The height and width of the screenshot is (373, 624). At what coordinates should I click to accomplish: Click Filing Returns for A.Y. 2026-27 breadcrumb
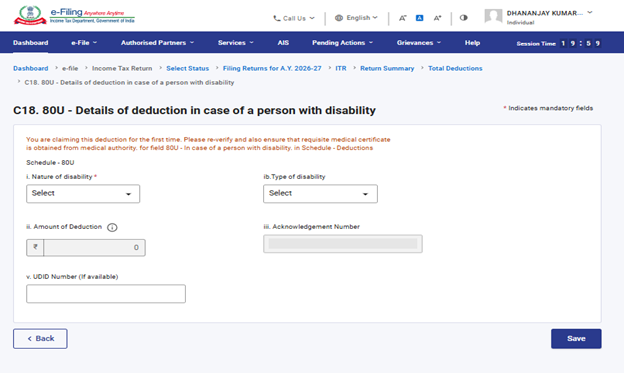click(272, 68)
